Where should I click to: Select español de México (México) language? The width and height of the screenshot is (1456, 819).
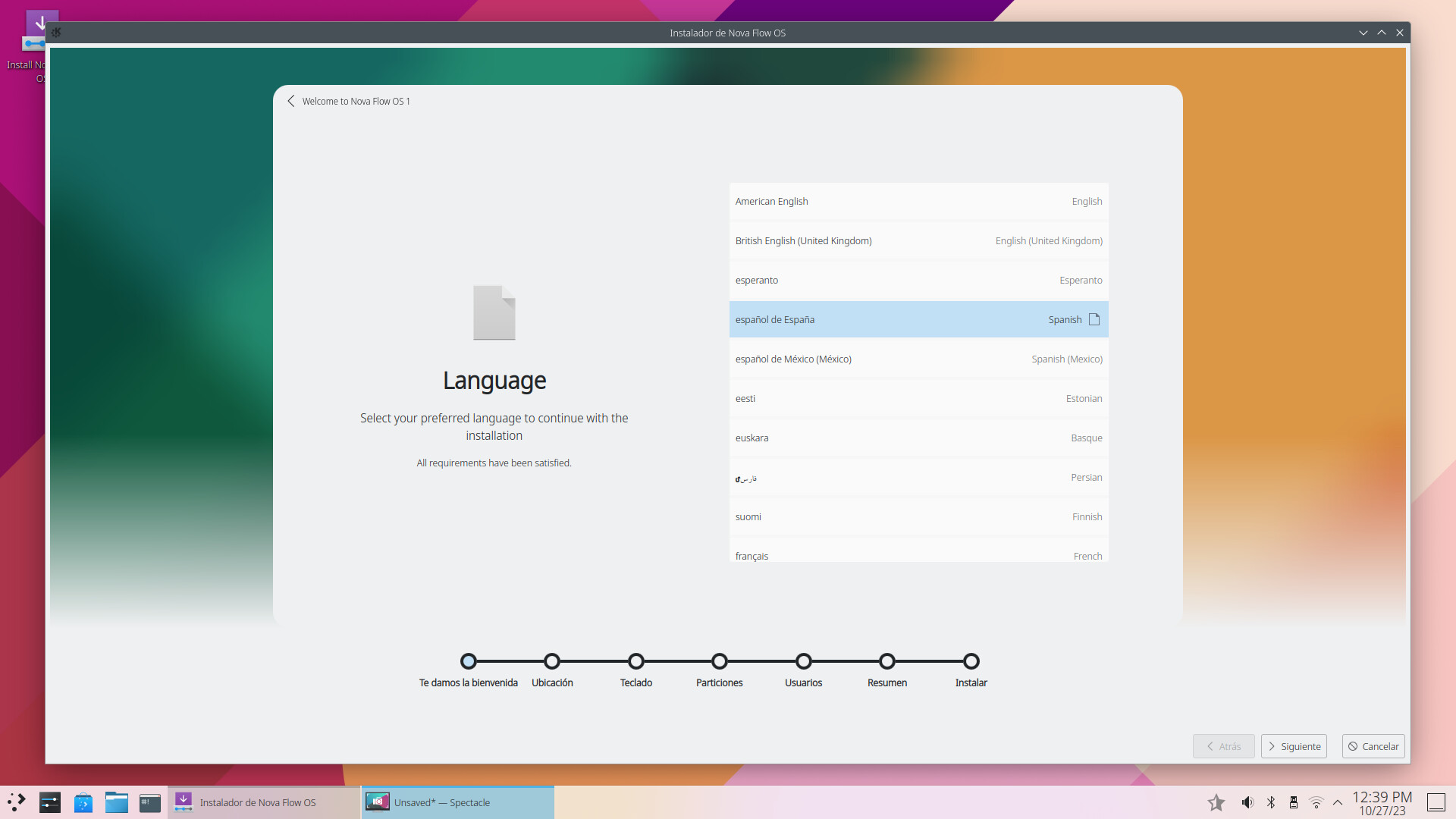(x=918, y=359)
